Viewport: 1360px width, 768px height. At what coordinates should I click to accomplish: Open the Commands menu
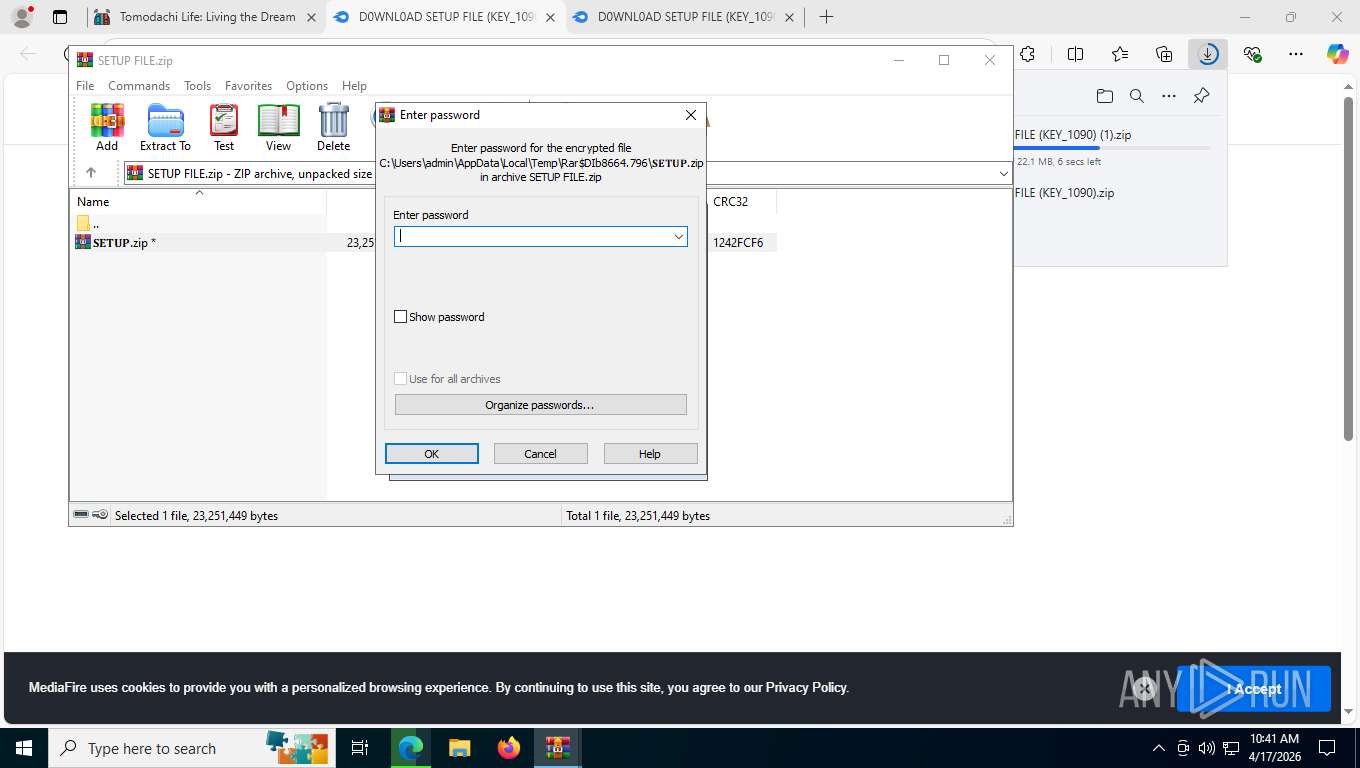[x=139, y=86]
